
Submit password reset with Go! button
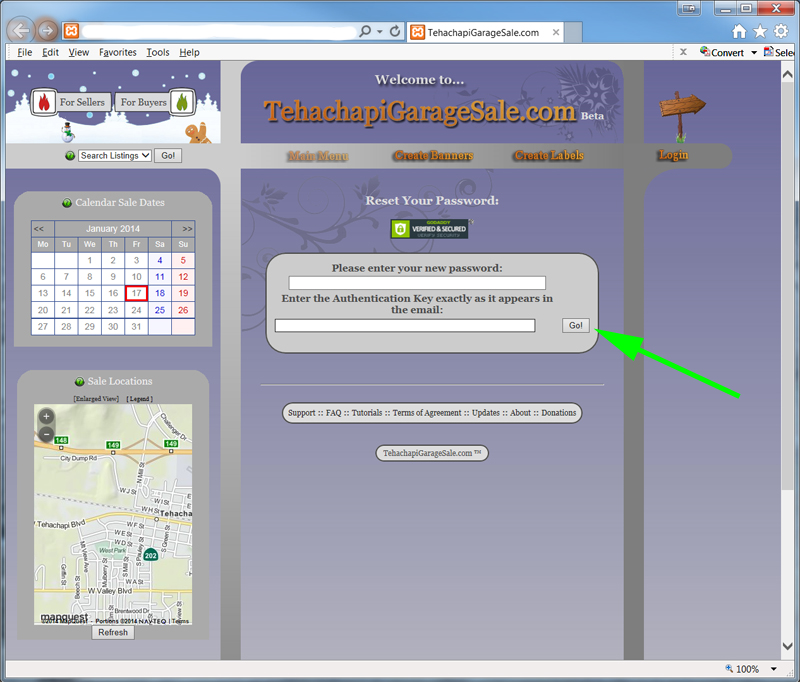click(576, 325)
